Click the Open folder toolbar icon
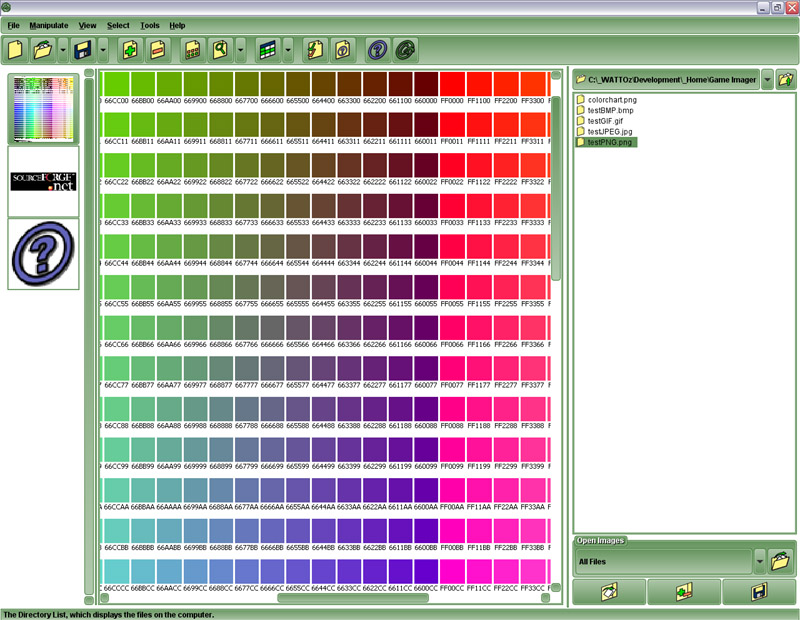The image size is (800, 620). [42, 48]
